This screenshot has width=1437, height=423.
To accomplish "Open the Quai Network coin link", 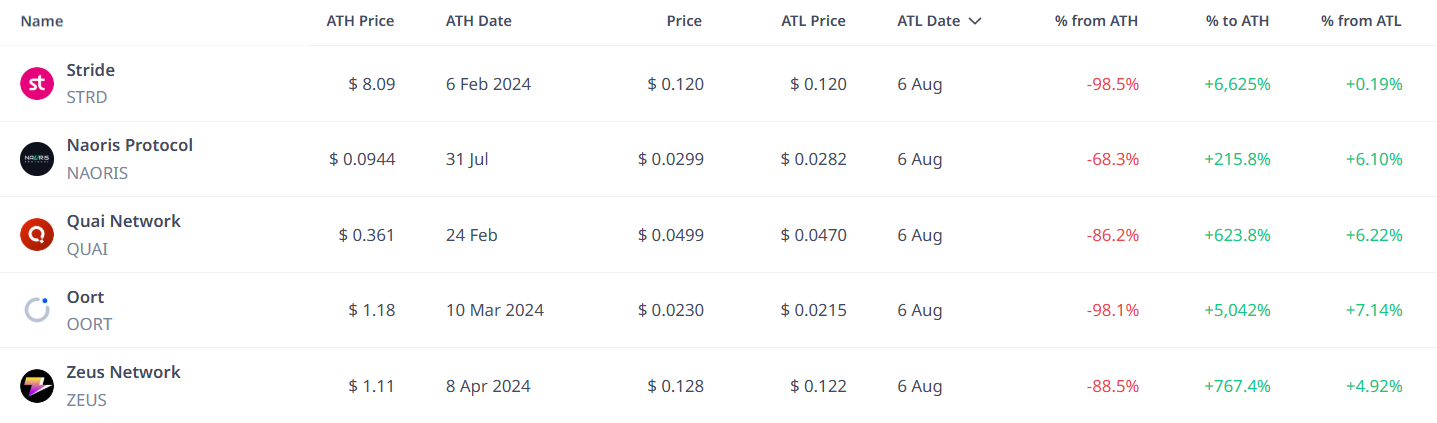I will pos(123,221).
